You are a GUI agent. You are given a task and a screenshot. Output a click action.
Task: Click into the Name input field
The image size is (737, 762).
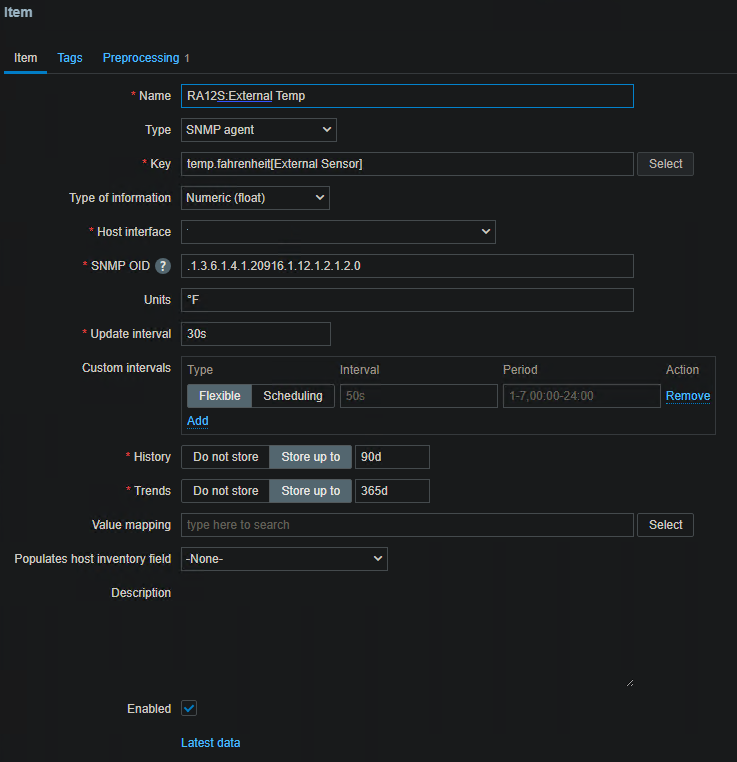(407, 96)
